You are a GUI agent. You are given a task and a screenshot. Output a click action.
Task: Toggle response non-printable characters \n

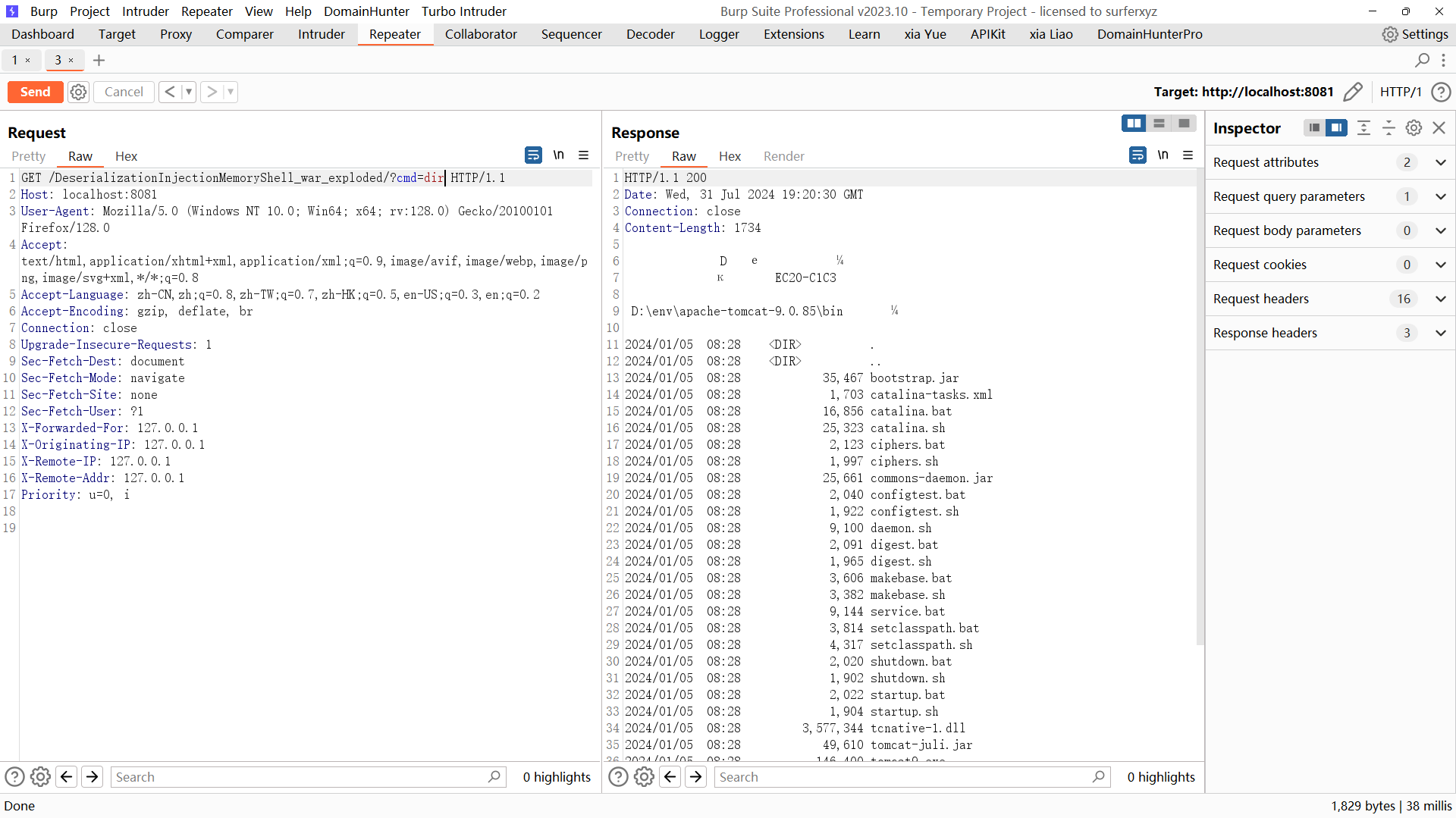[1163, 155]
